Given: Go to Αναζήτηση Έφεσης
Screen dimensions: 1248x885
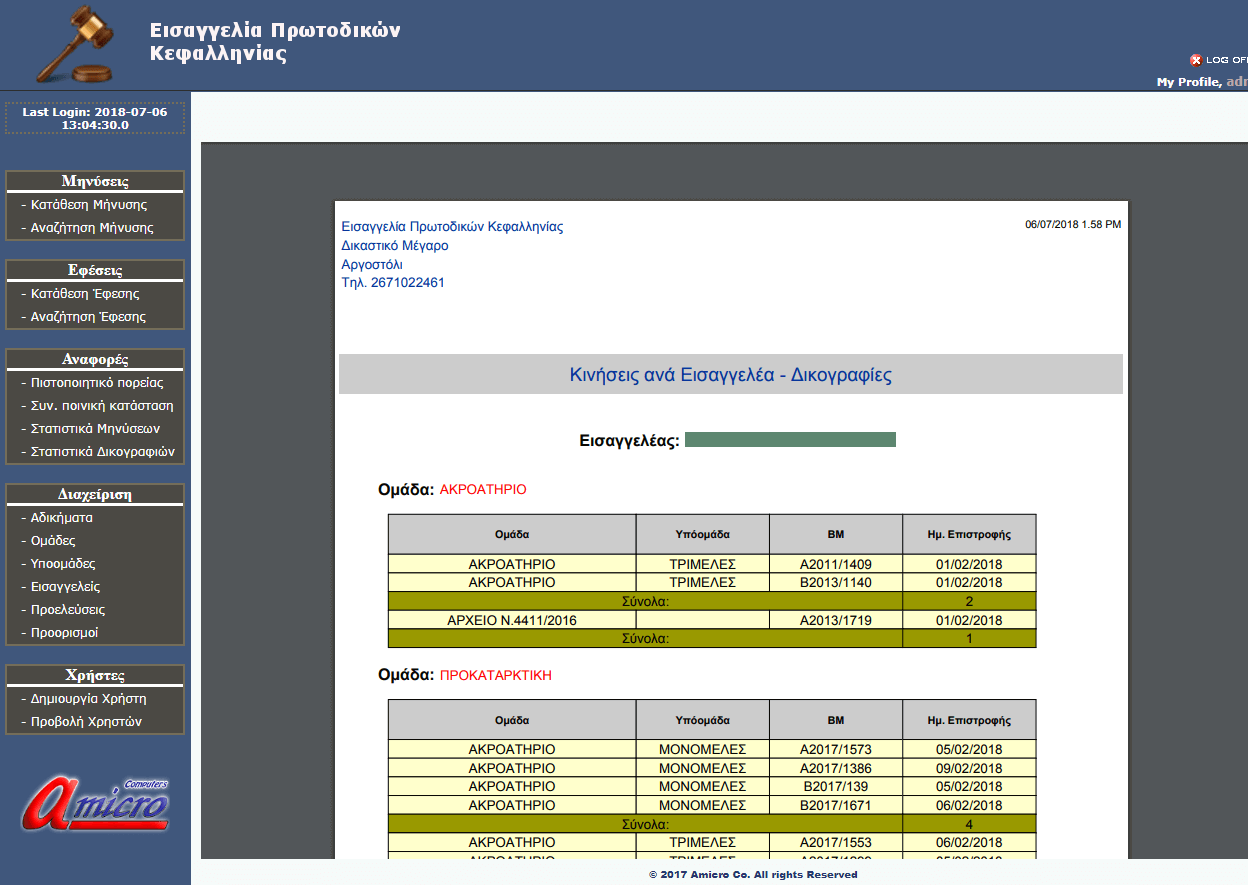Looking at the screenshot, I should click(88, 317).
